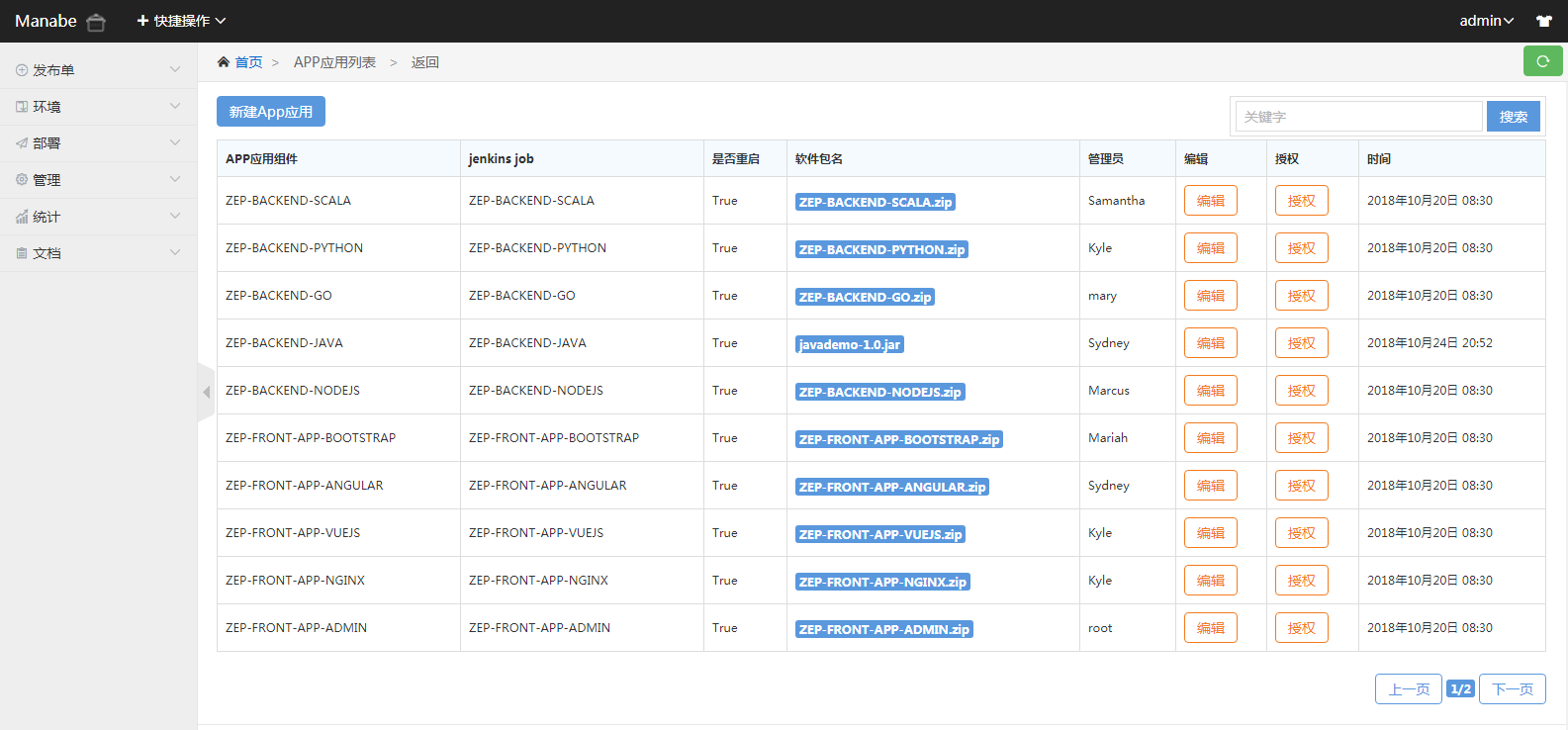Click the 1/2 page indicator badge
The height and width of the screenshot is (730, 1568).
tap(1460, 689)
